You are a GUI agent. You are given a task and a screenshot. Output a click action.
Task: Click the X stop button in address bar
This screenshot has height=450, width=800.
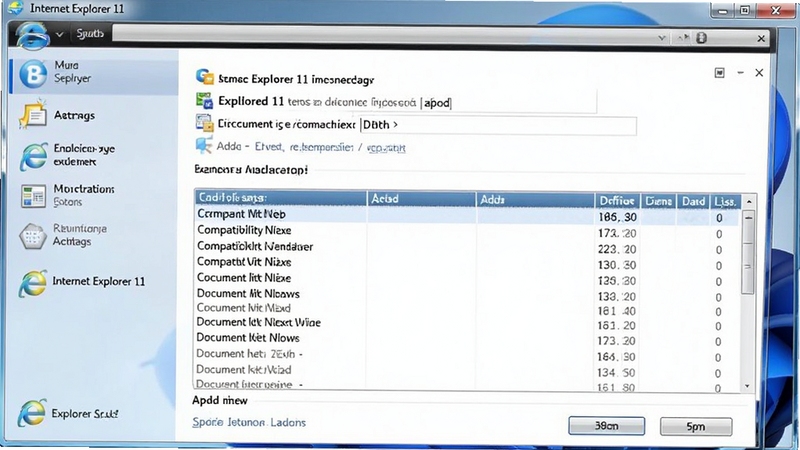pos(761,38)
